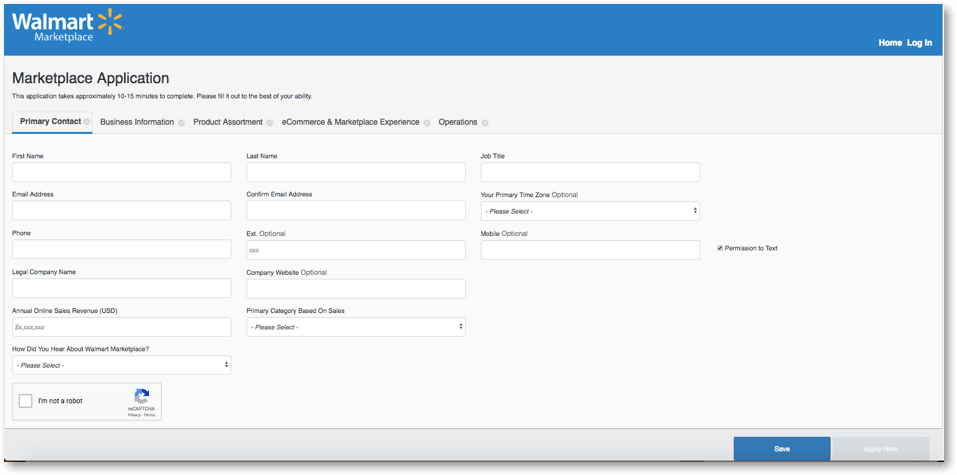Open Your Primary Time Zone dropdown

point(590,211)
